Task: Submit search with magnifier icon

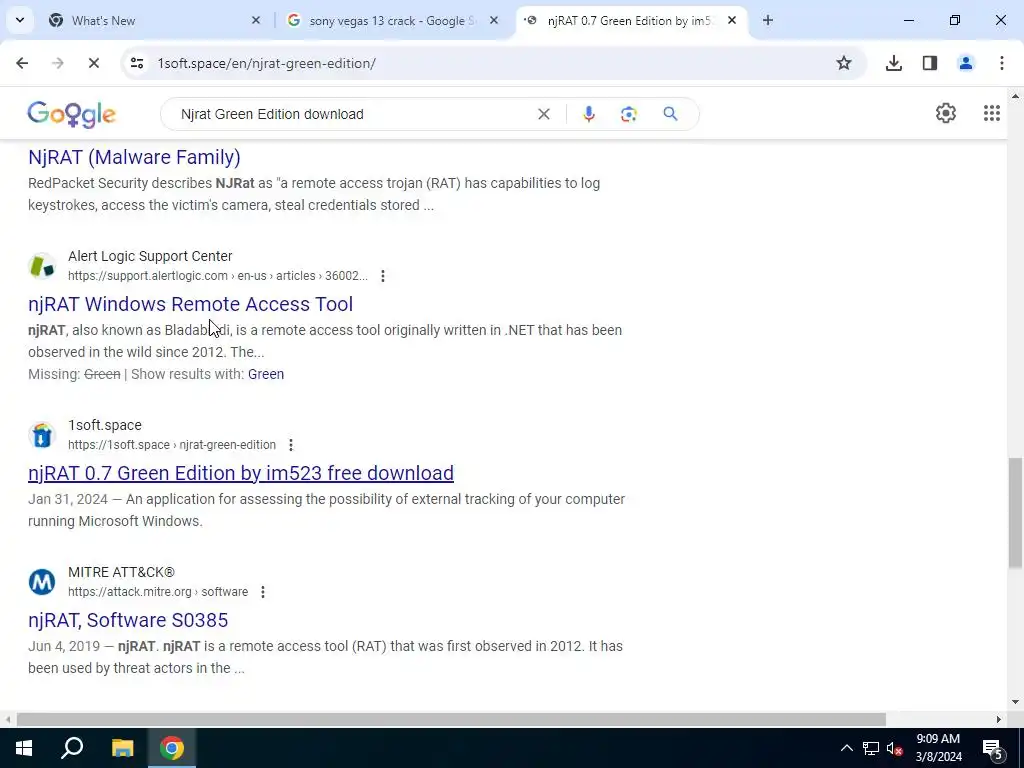Action: pos(670,114)
